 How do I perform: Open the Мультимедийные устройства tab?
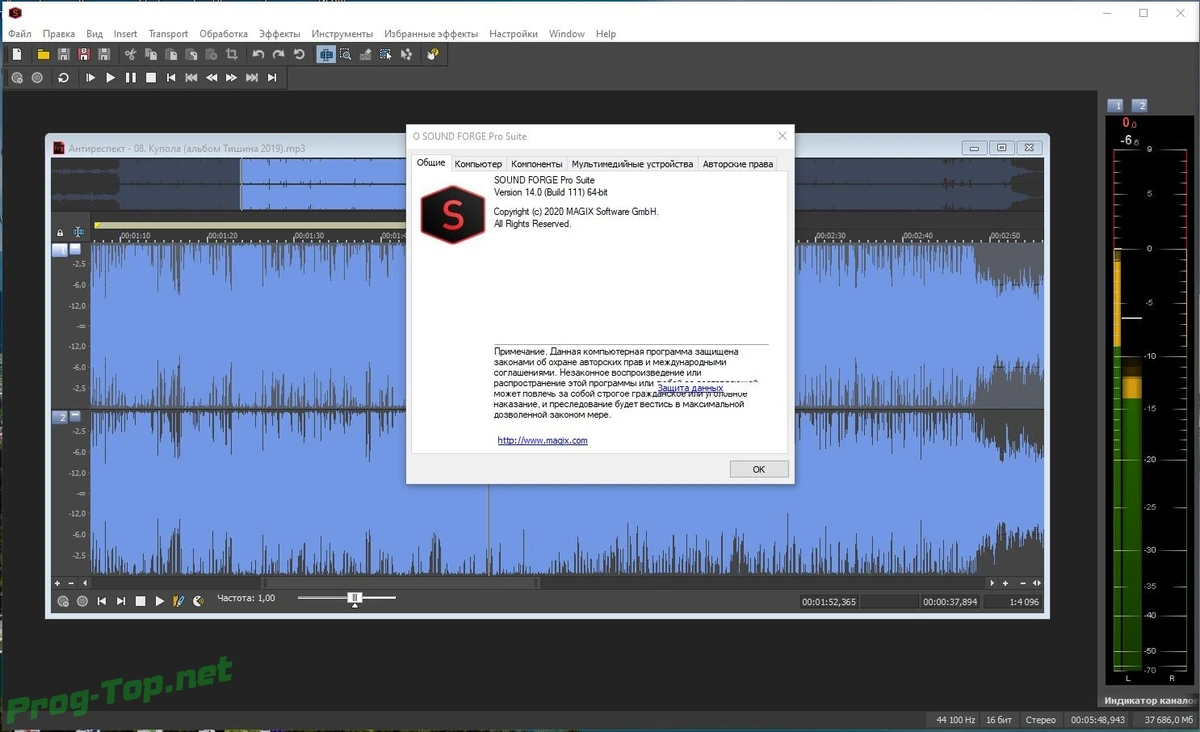click(x=632, y=164)
